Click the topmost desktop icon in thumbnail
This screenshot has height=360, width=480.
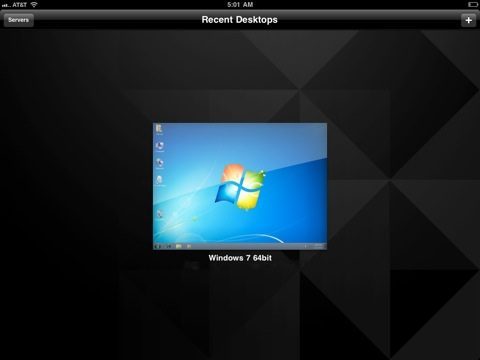click(x=159, y=129)
